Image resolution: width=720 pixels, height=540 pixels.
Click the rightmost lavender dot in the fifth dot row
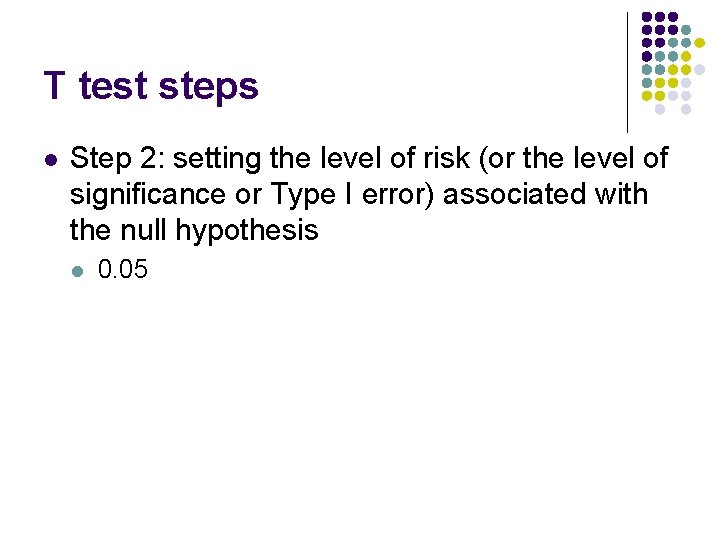[699, 70]
